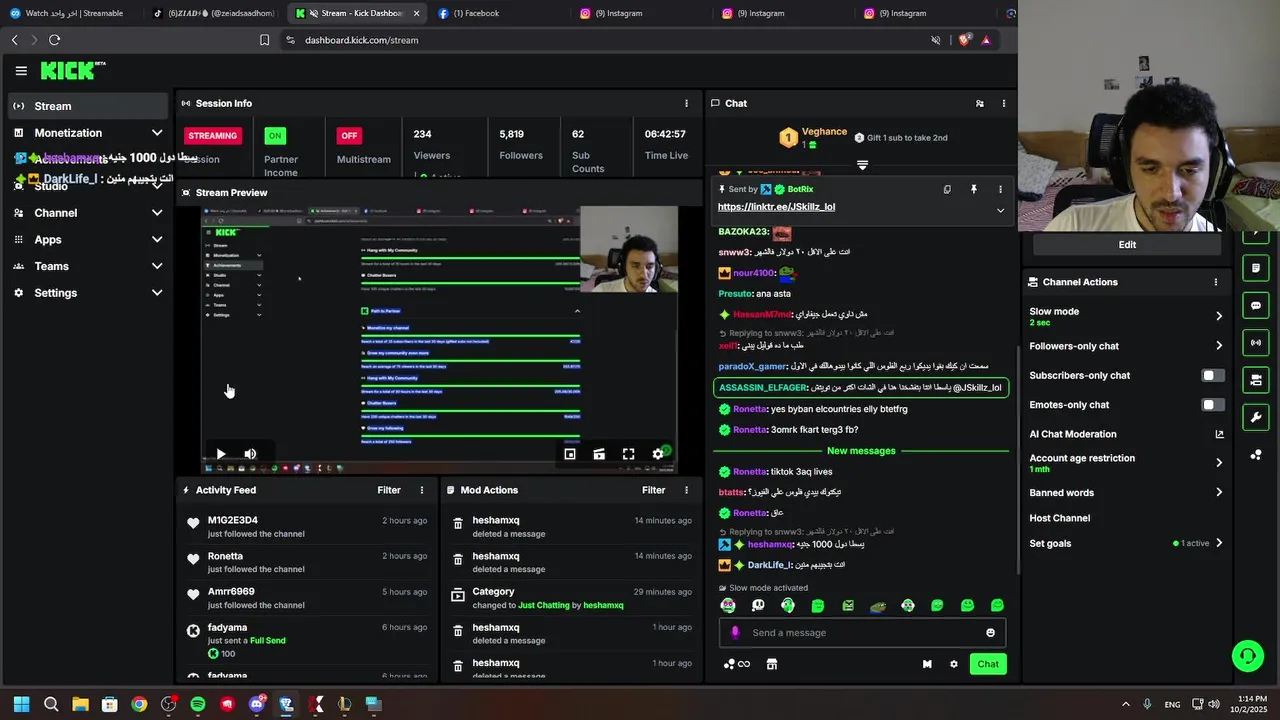
Task: Open the support headset chat bubble
Action: (x=1247, y=656)
